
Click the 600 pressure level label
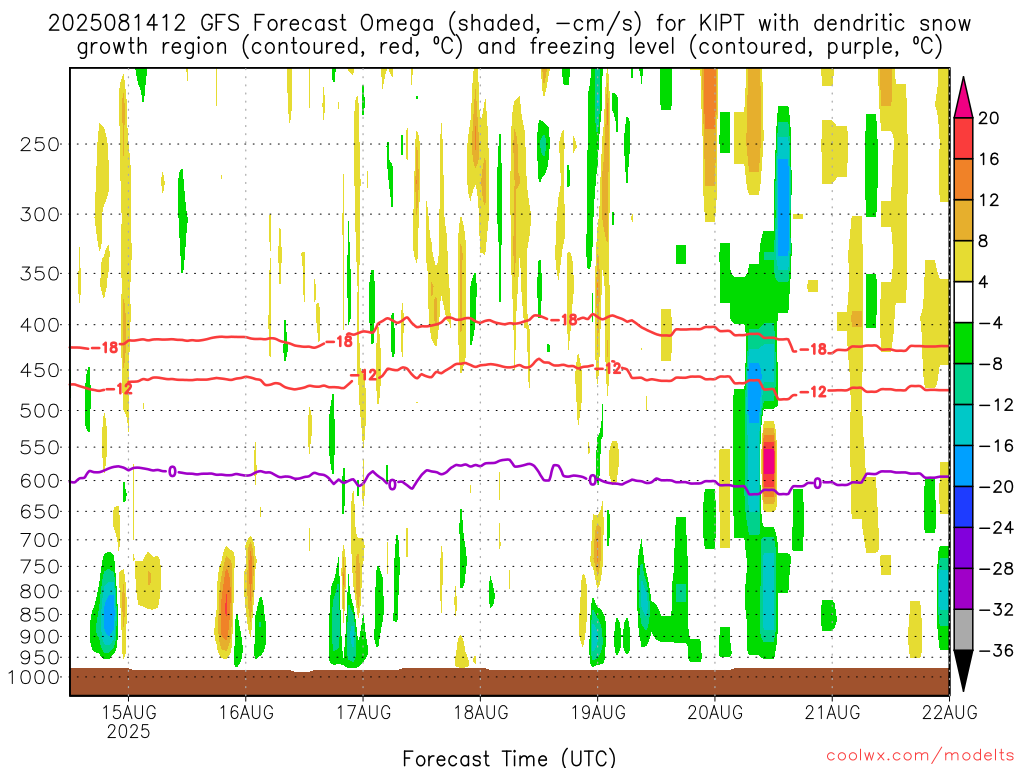[40, 481]
